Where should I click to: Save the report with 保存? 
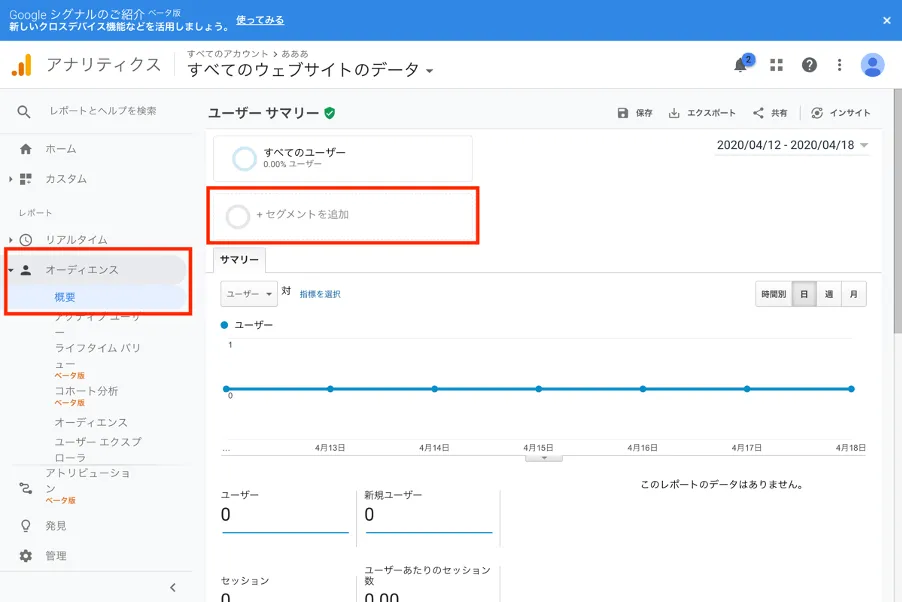point(635,113)
